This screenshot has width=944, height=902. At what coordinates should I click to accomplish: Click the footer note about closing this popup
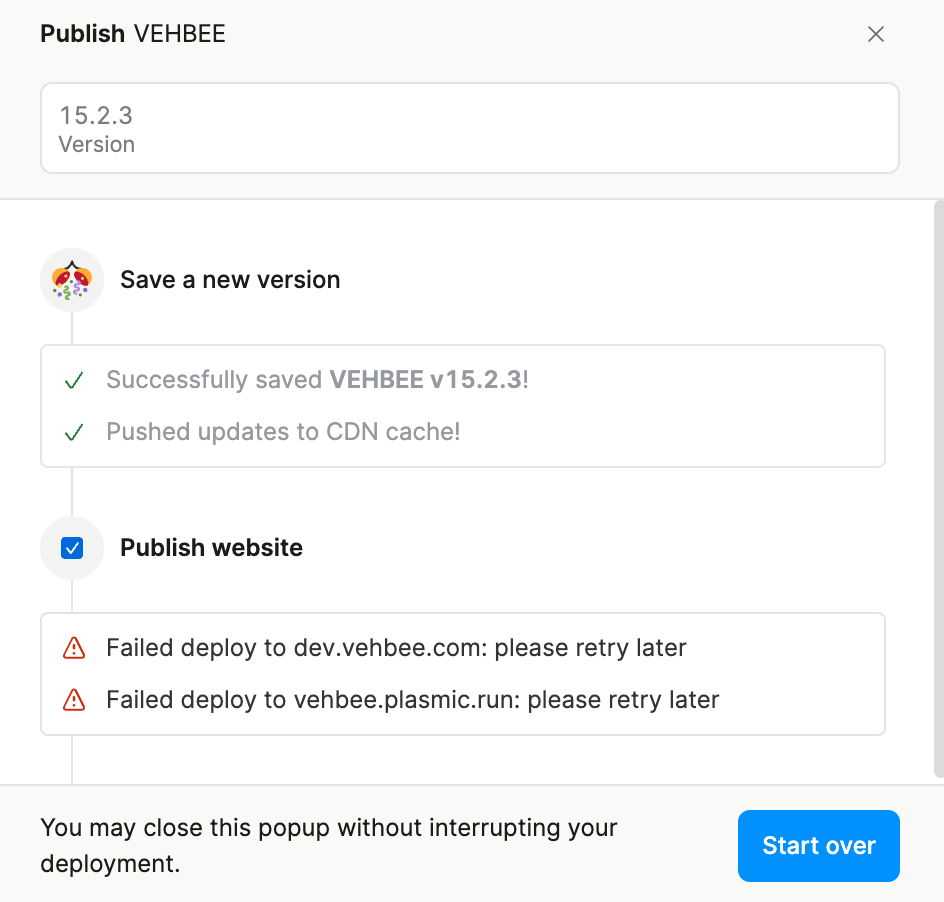tap(329, 846)
